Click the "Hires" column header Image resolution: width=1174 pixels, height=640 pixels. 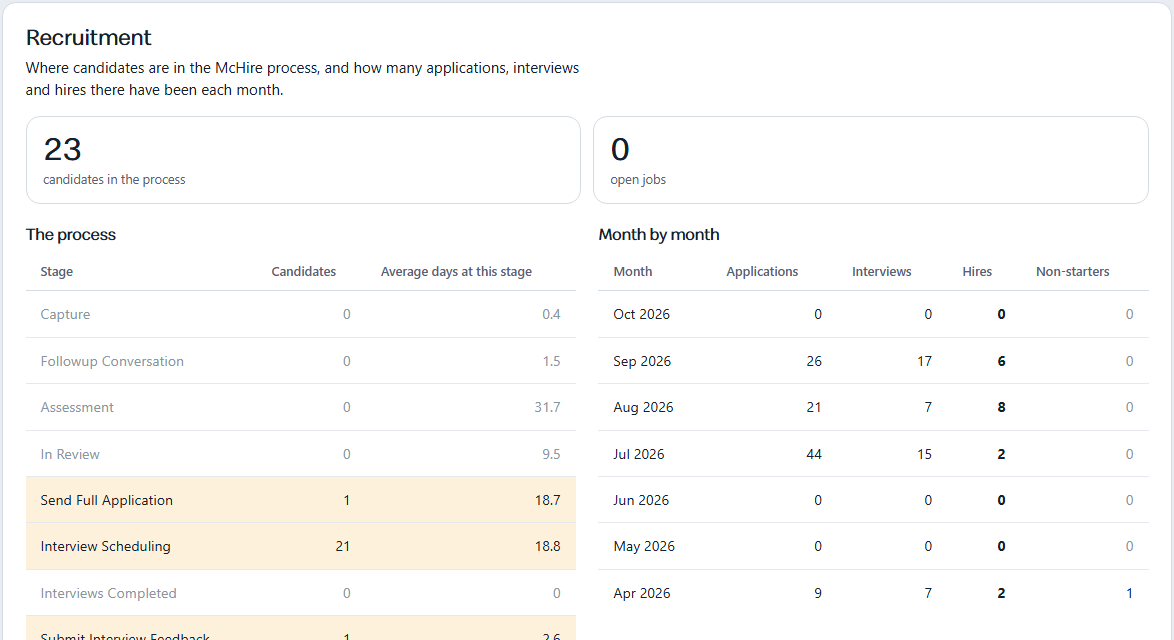click(977, 272)
